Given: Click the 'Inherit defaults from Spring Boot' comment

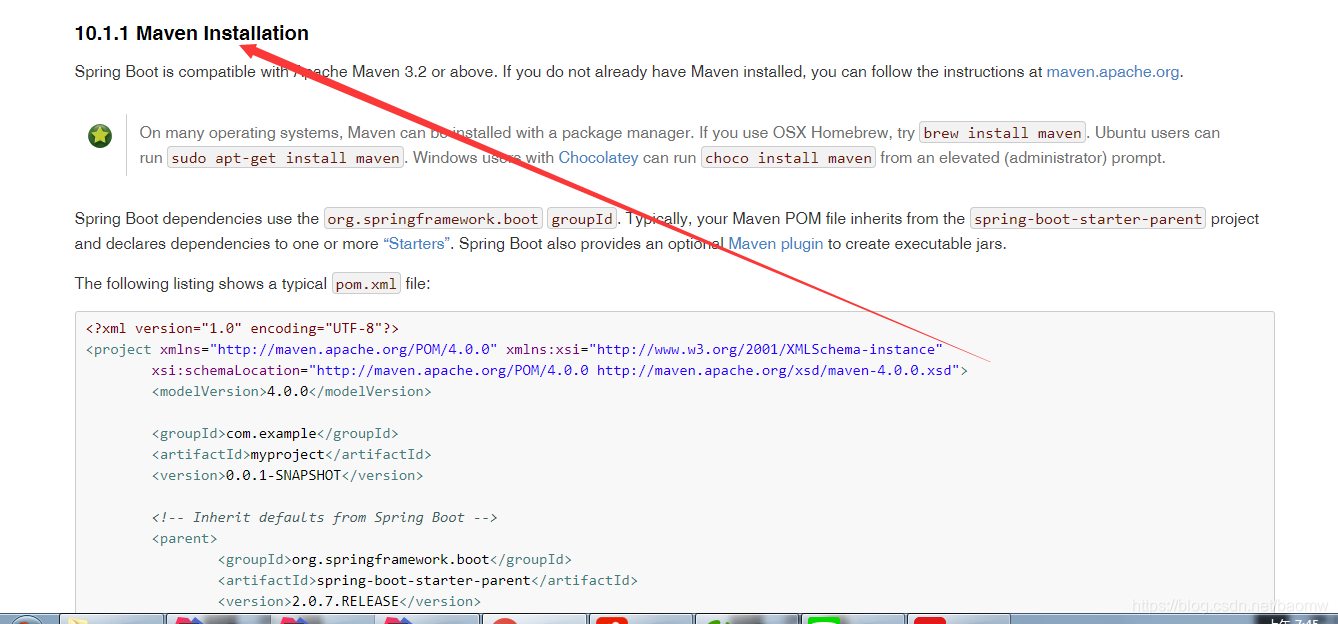Looking at the screenshot, I should pos(325,517).
